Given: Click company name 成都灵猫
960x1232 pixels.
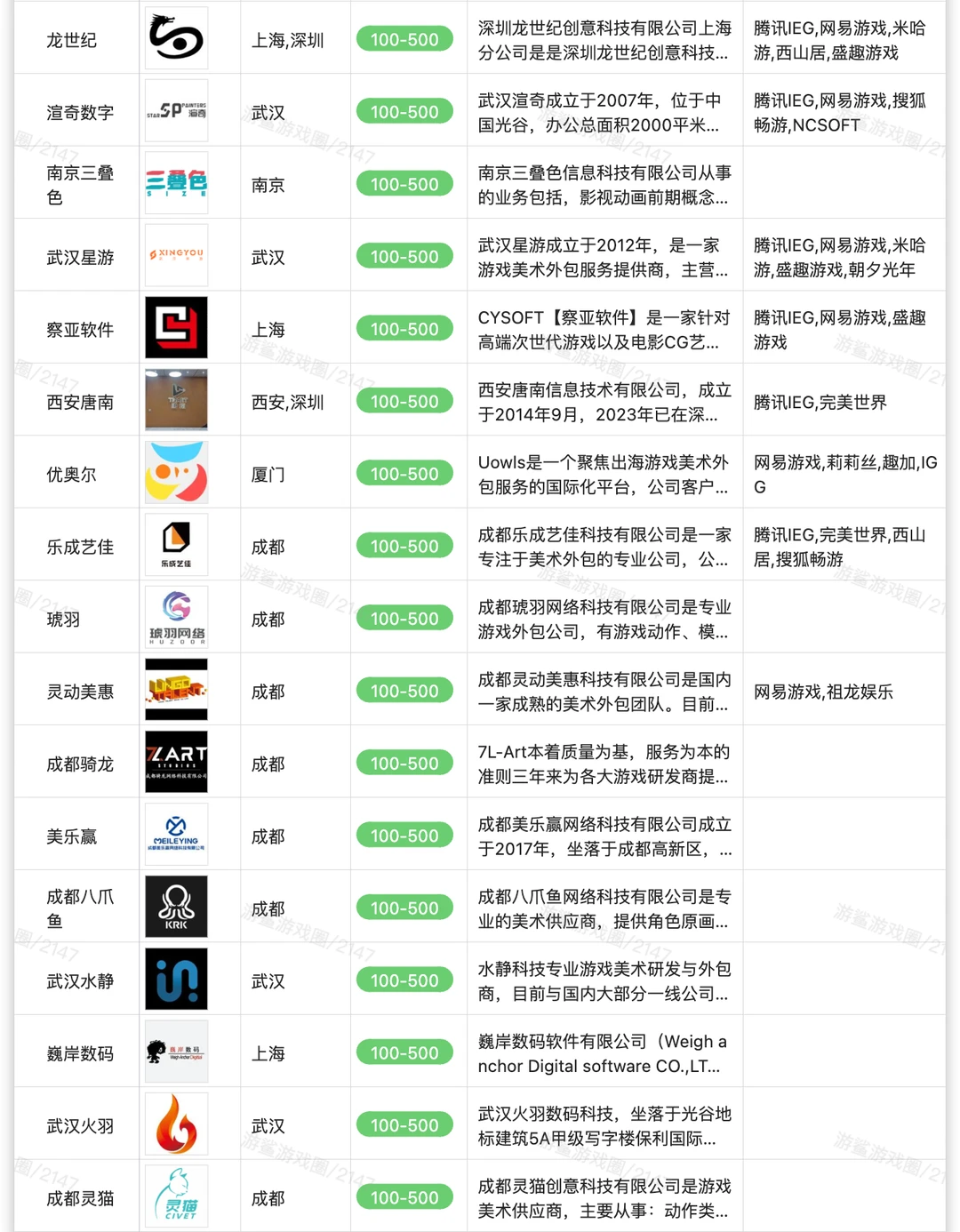Looking at the screenshot, I should (x=80, y=1199).
